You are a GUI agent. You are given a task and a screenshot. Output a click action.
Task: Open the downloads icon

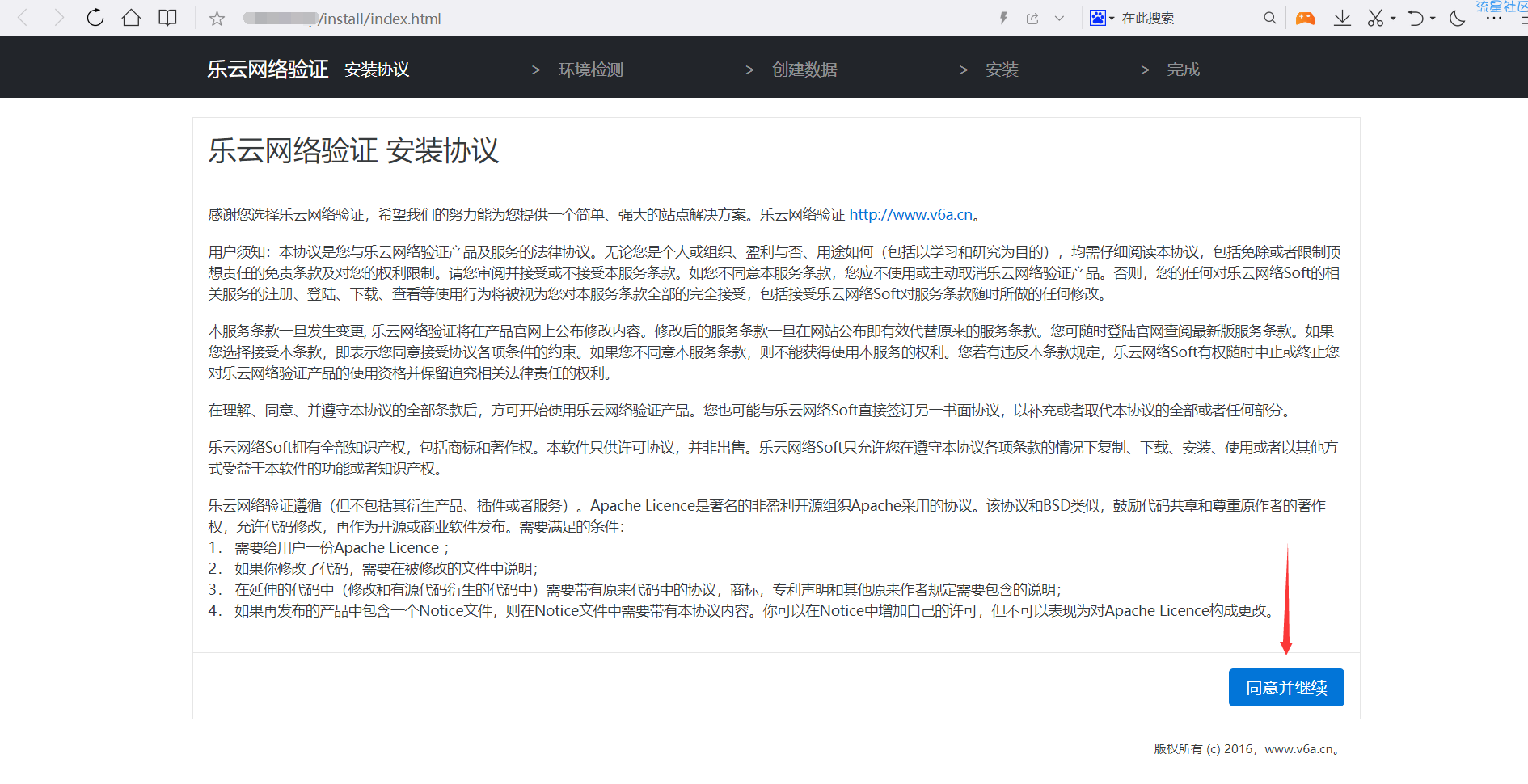pyautogui.click(x=1342, y=18)
